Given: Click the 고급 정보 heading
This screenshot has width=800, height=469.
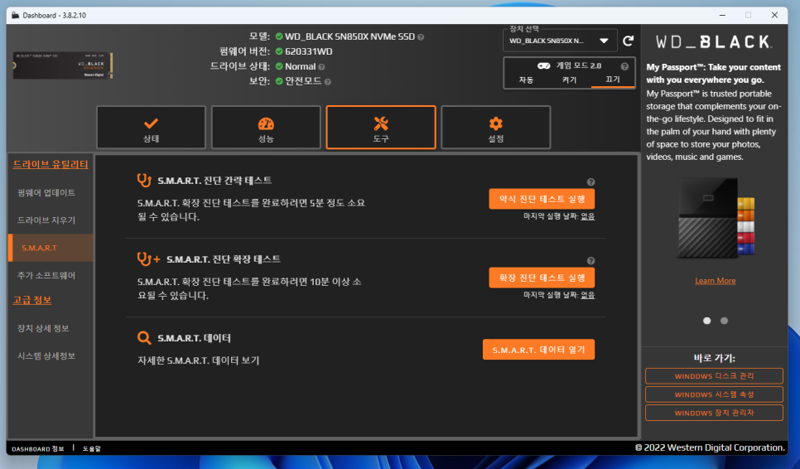Looking at the screenshot, I should 32,300.
